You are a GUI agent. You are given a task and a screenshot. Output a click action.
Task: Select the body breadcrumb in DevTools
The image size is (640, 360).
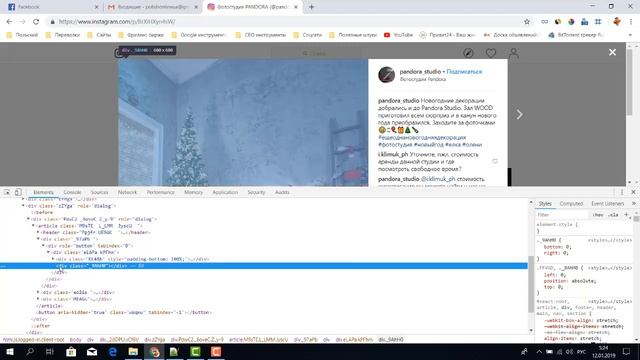(76, 340)
